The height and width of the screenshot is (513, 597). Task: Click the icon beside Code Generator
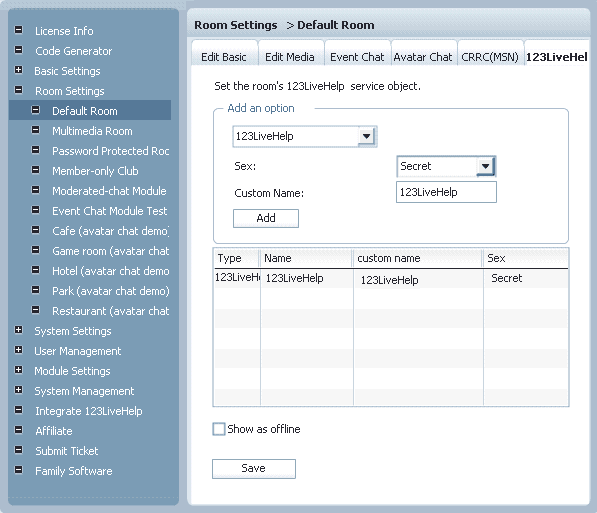tap(18, 50)
